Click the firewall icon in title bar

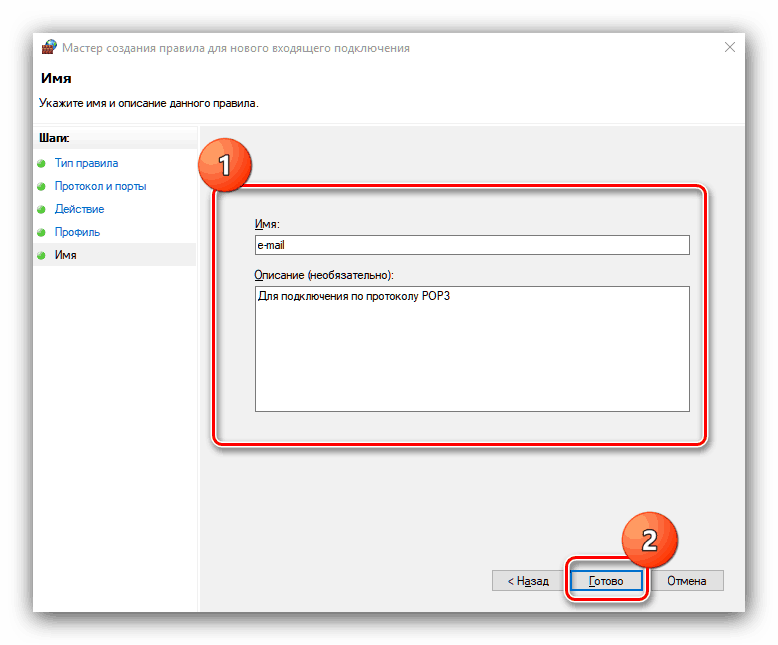(x=49, y=47)
